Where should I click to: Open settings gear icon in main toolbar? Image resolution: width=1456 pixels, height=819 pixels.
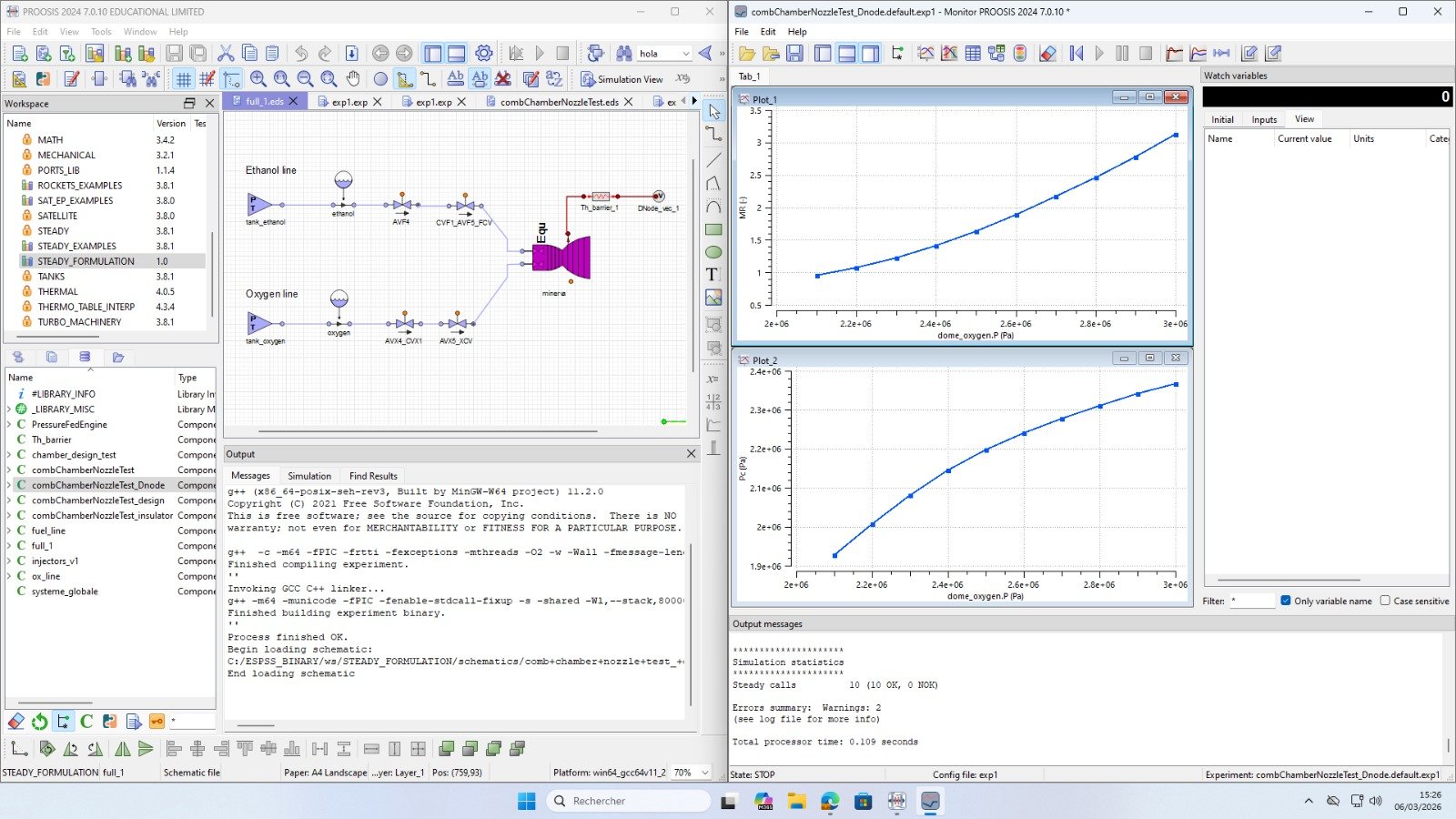tap(484, 54)
